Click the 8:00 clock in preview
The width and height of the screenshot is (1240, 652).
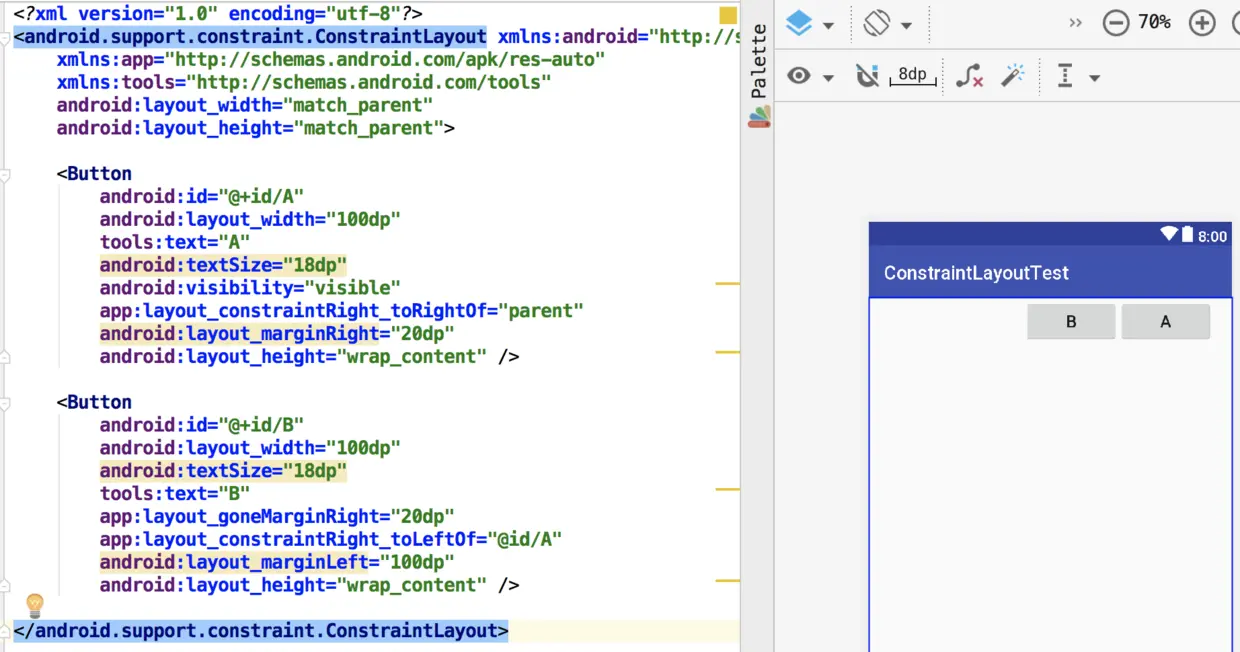(x=1212, y=237)
